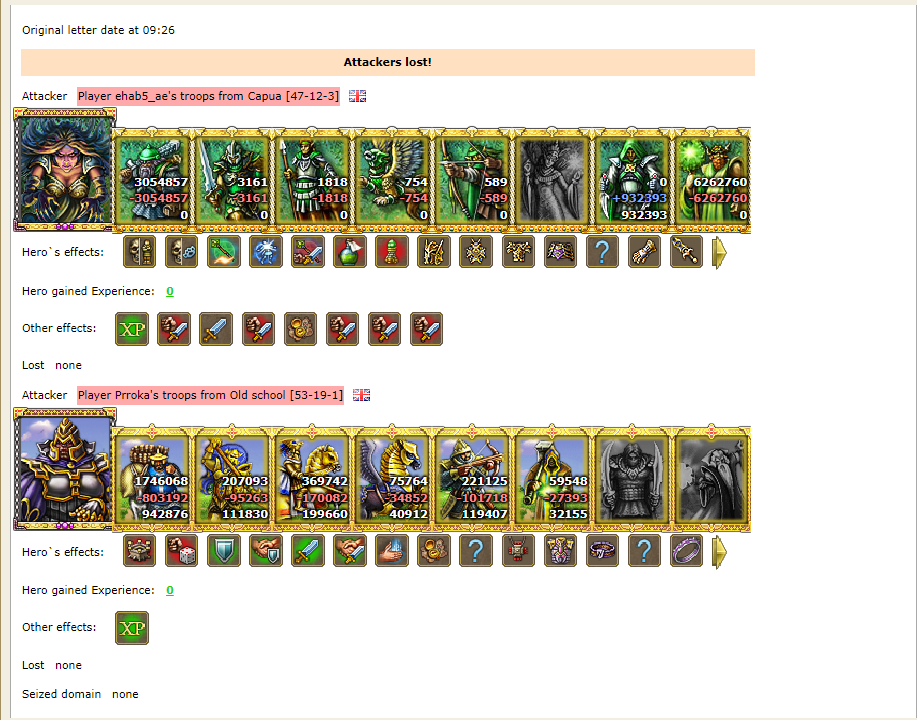Select ehab5_ae's sorceress hero portrait
Viewport: 917px width, 720px height.
65,170
